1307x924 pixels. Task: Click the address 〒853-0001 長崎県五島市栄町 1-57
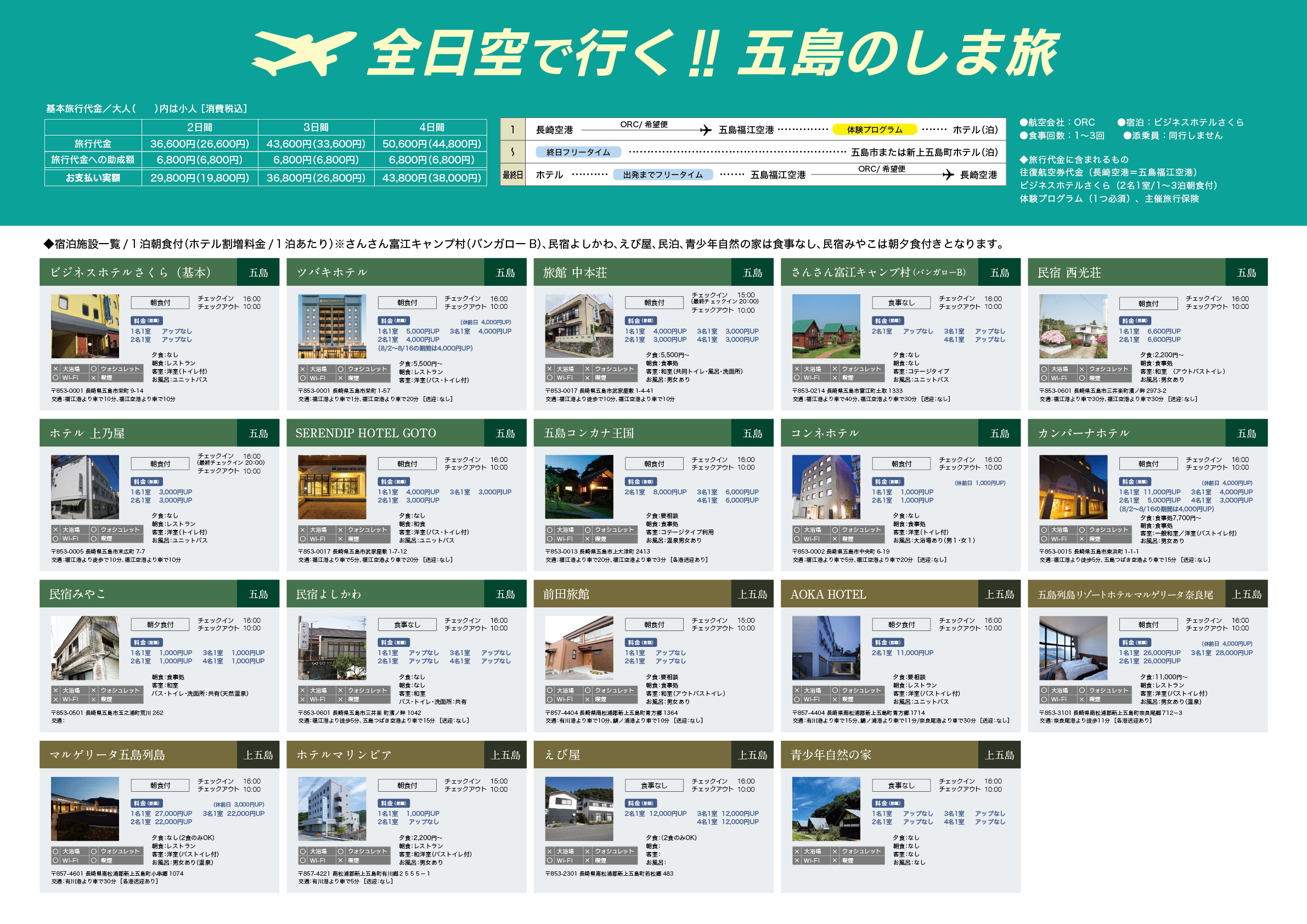point(345,391)
